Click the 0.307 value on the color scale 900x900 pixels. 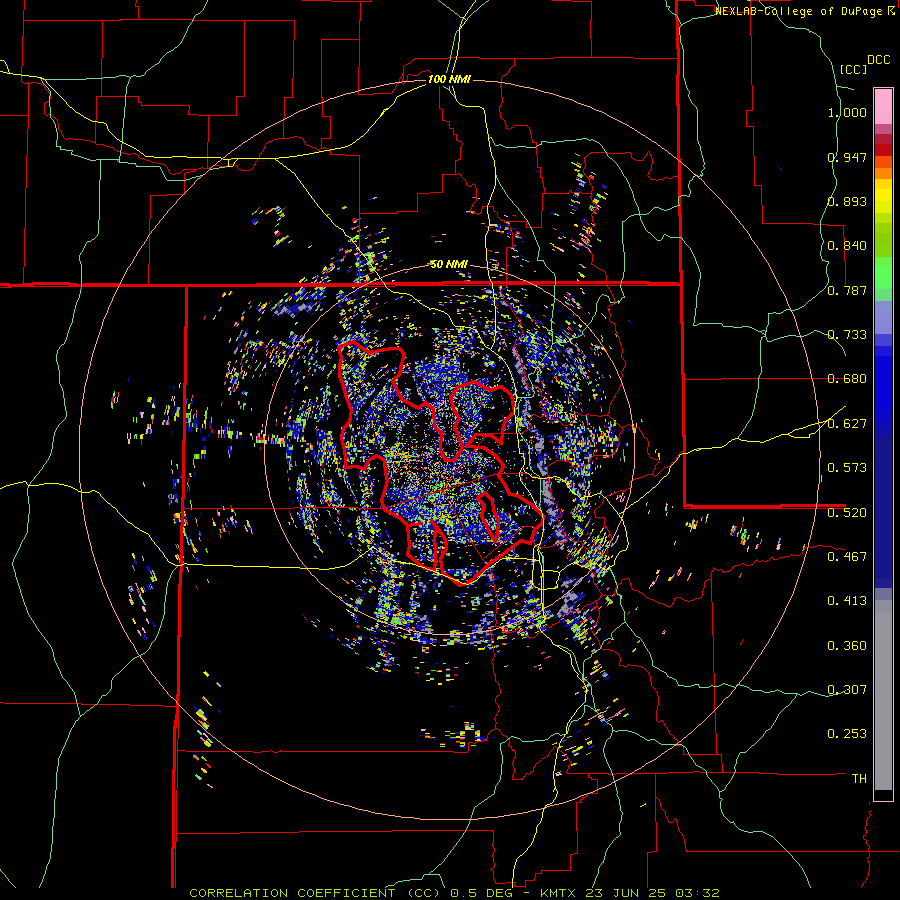(x=847, y=690)
